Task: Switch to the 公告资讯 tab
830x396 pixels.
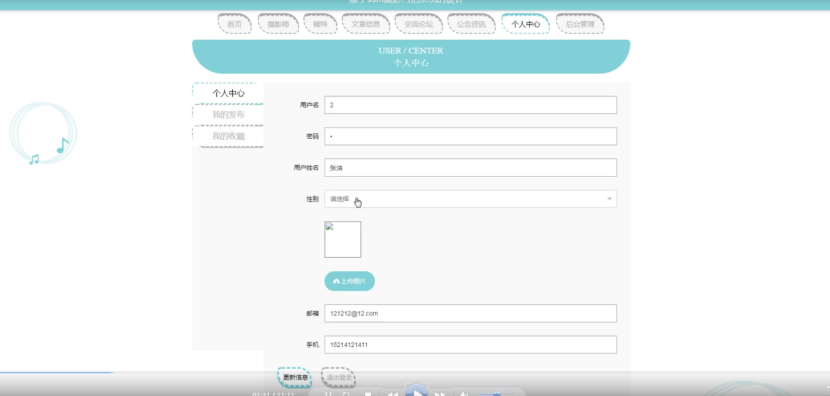Action: (x=471, y=24)
